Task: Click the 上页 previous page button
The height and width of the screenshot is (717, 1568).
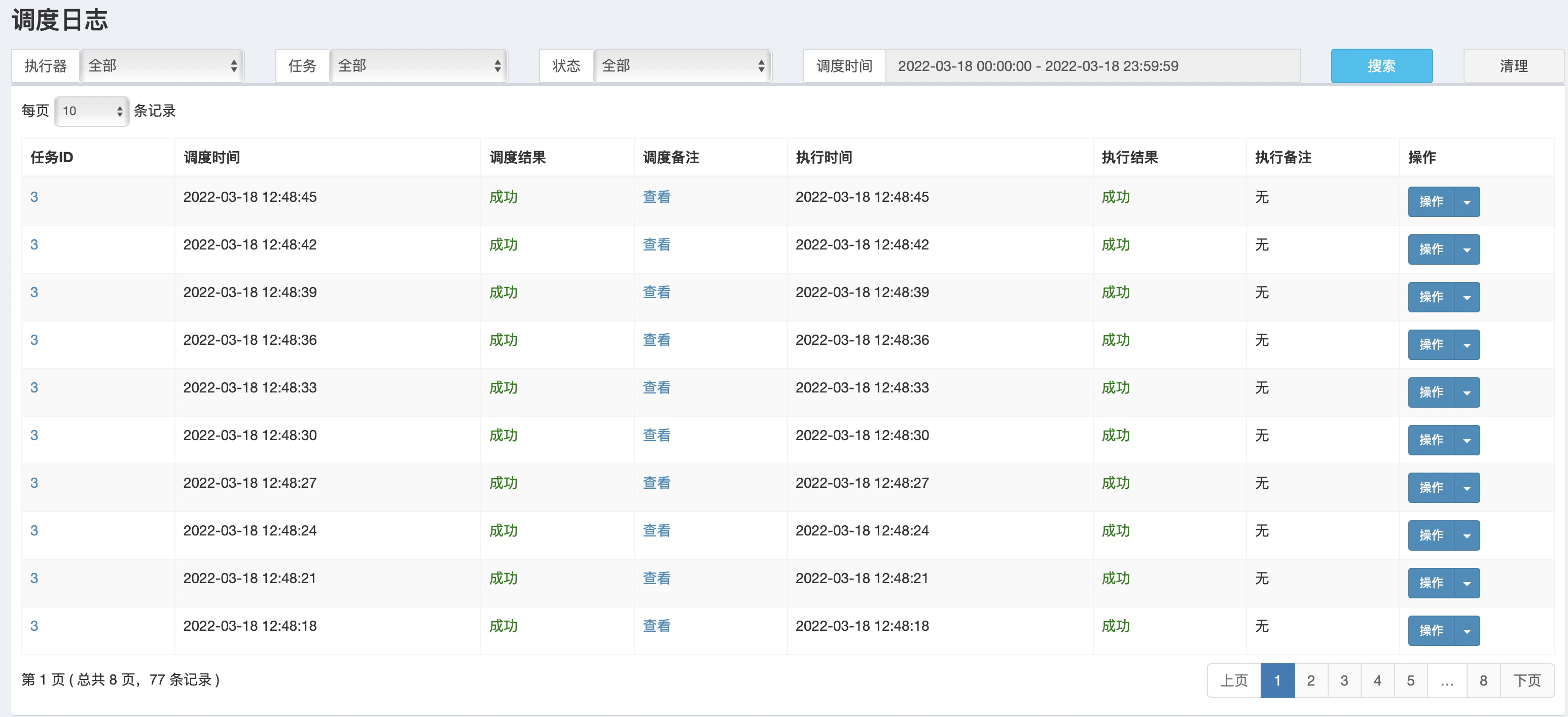Action: (1234, 680)
